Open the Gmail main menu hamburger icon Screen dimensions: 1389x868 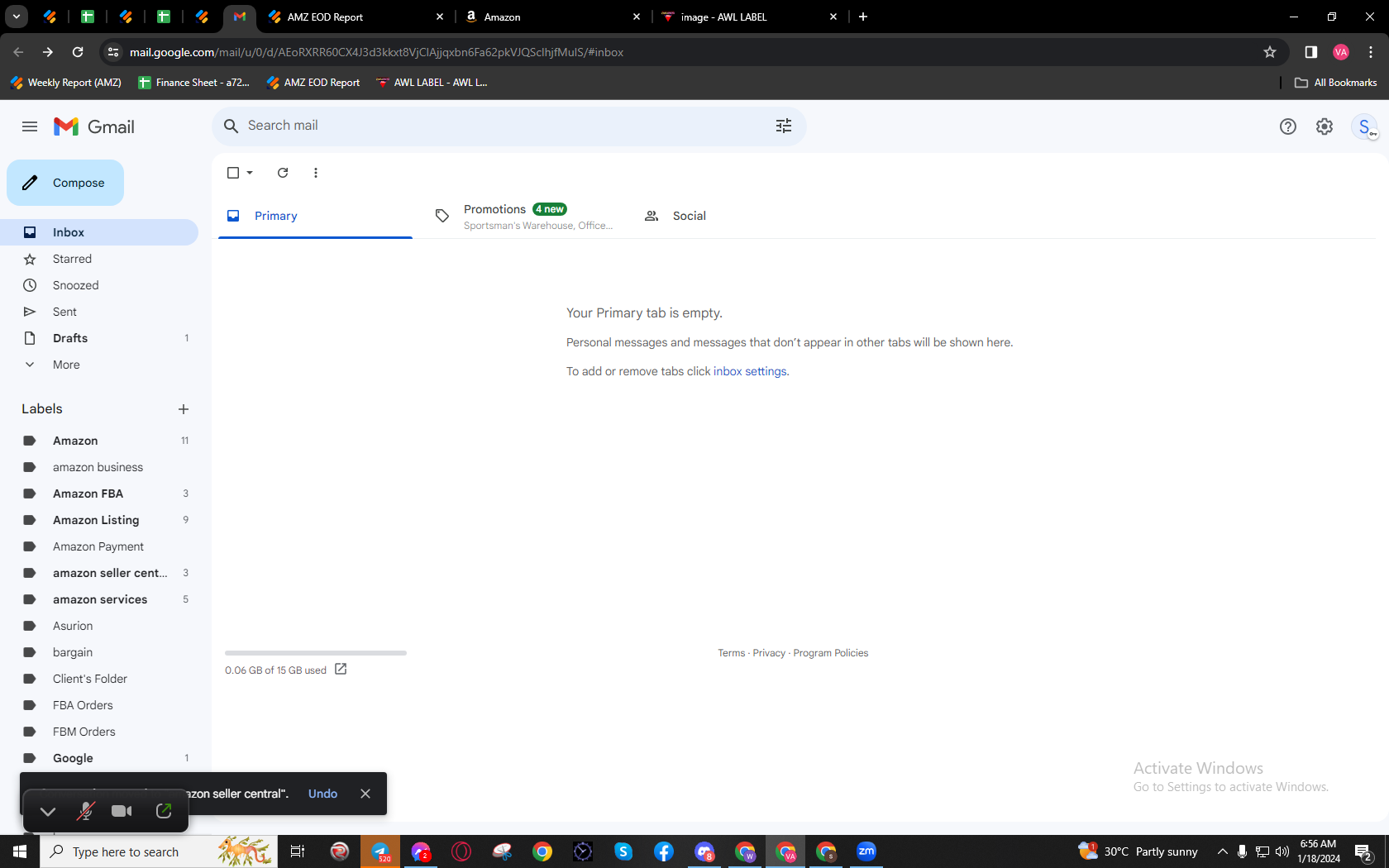point(30,126)
